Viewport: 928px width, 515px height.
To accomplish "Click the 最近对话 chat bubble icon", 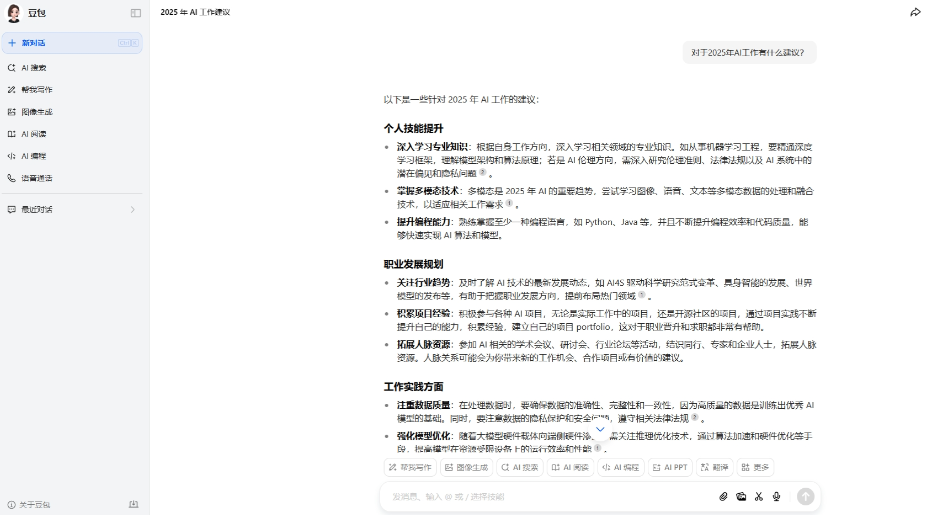I will [11, 210].
